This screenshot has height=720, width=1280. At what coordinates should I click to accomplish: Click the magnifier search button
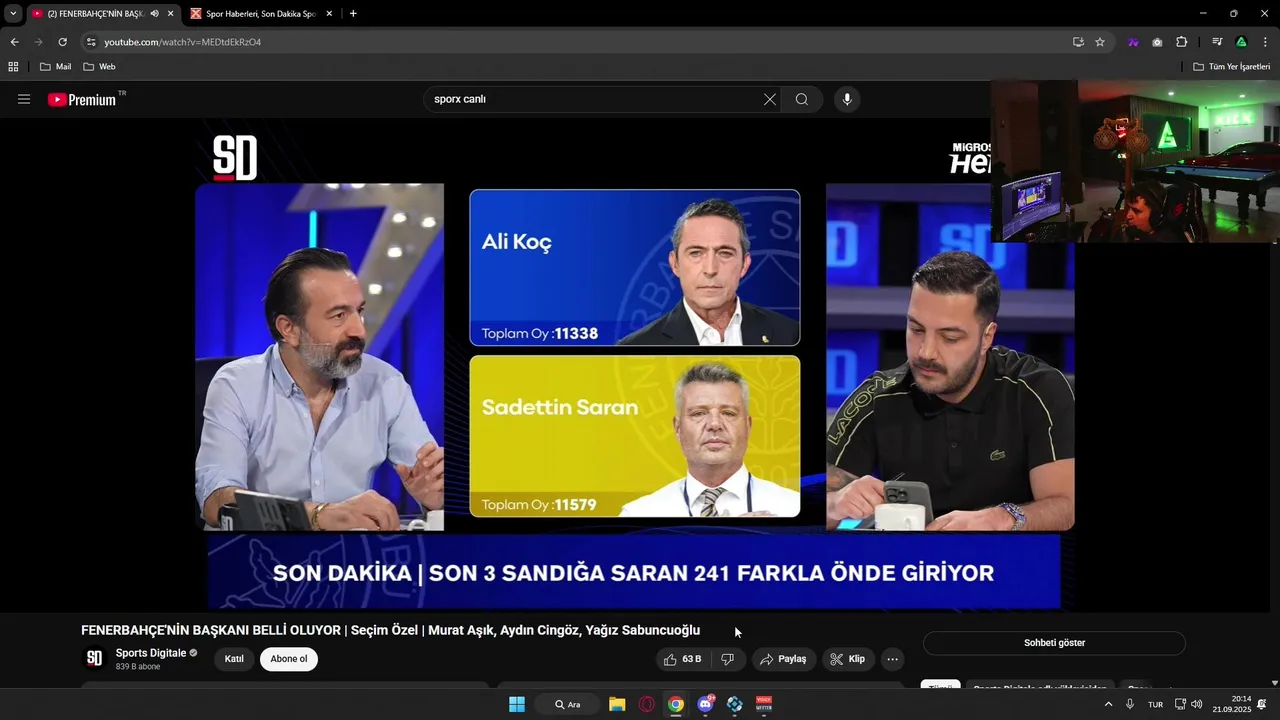[x=802, y=99]
